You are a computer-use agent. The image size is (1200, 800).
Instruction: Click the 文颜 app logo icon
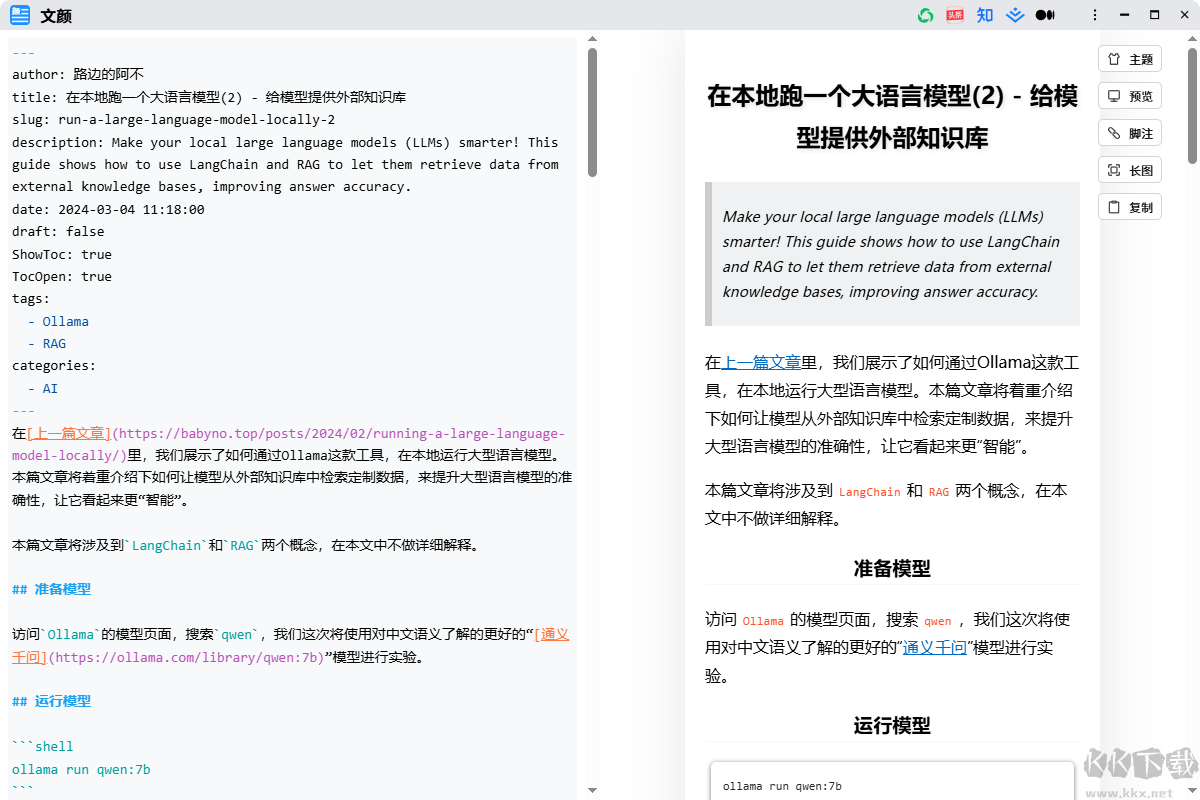tap(20, 15)
